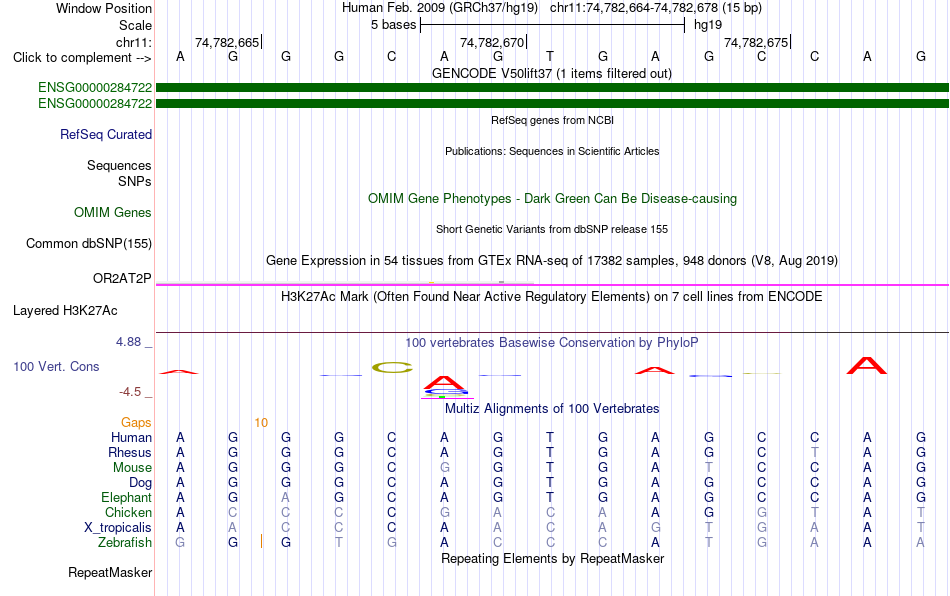Select the Rhesus species row label

130,452
